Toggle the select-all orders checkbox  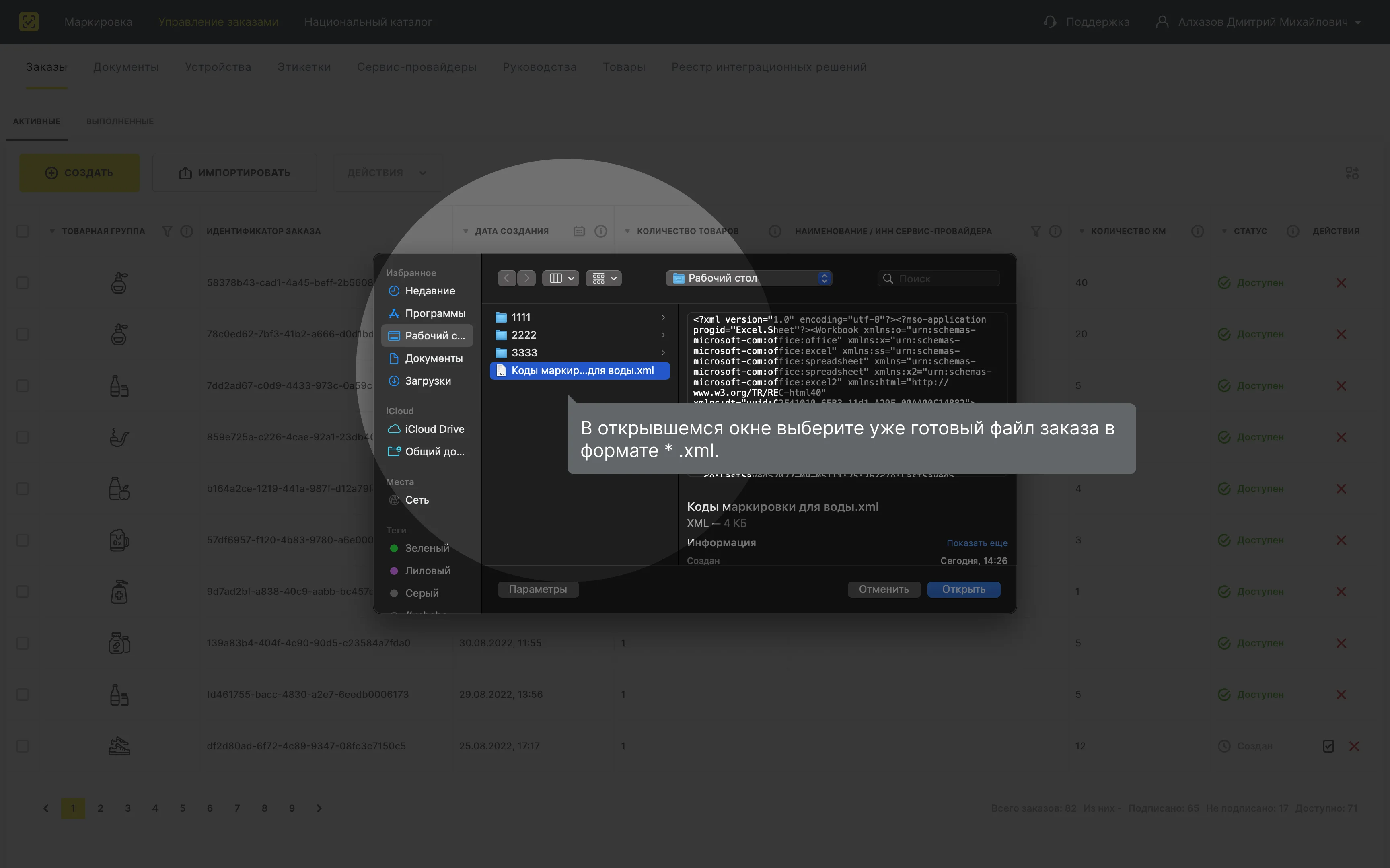pyautogui.click(x=23, y=231)
